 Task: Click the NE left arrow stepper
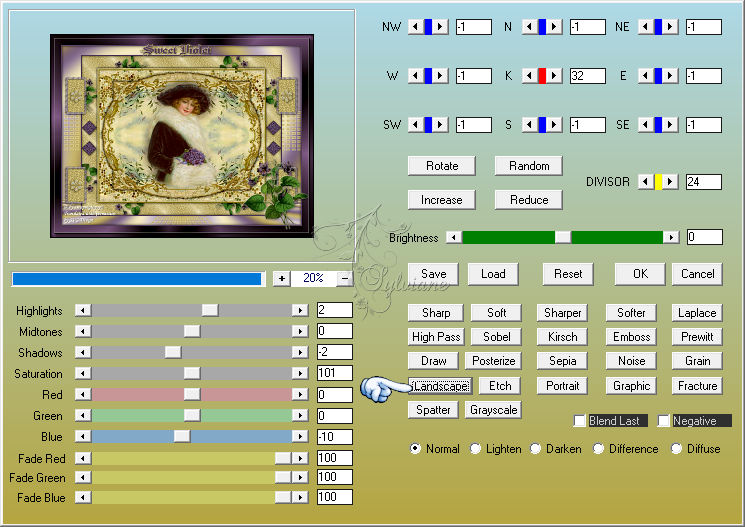pyautogui.click(x=646, y=27)
